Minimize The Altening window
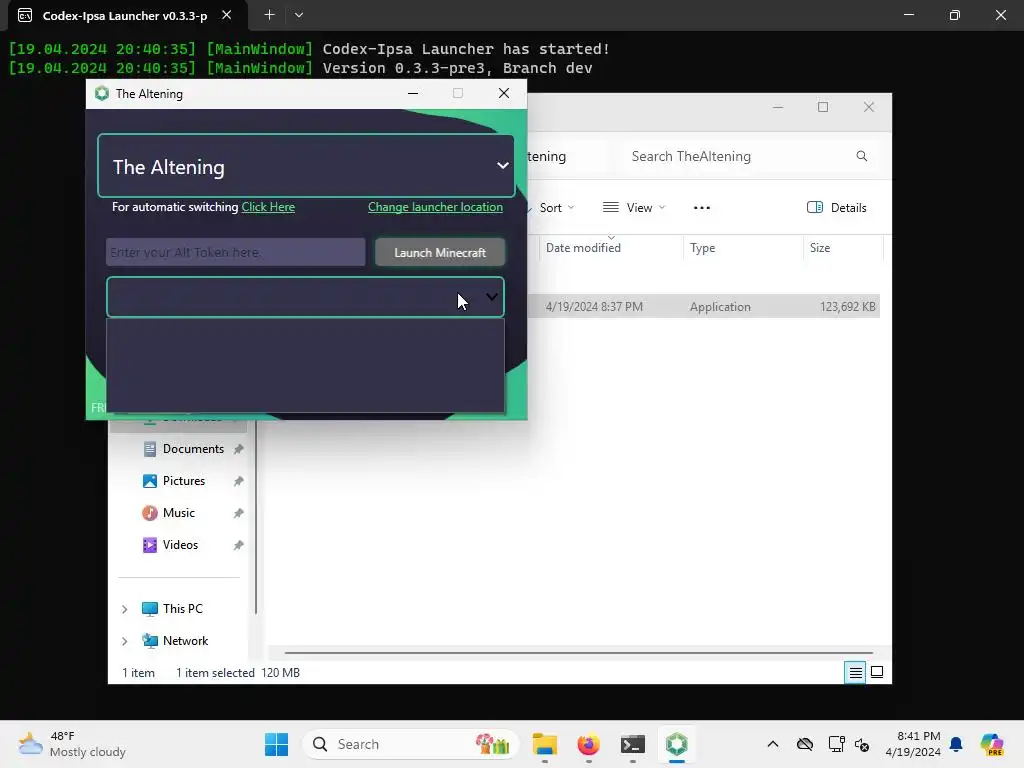The width and height of the screenshot is (1024, 768). pyautogui.click(x=413, y=93)
